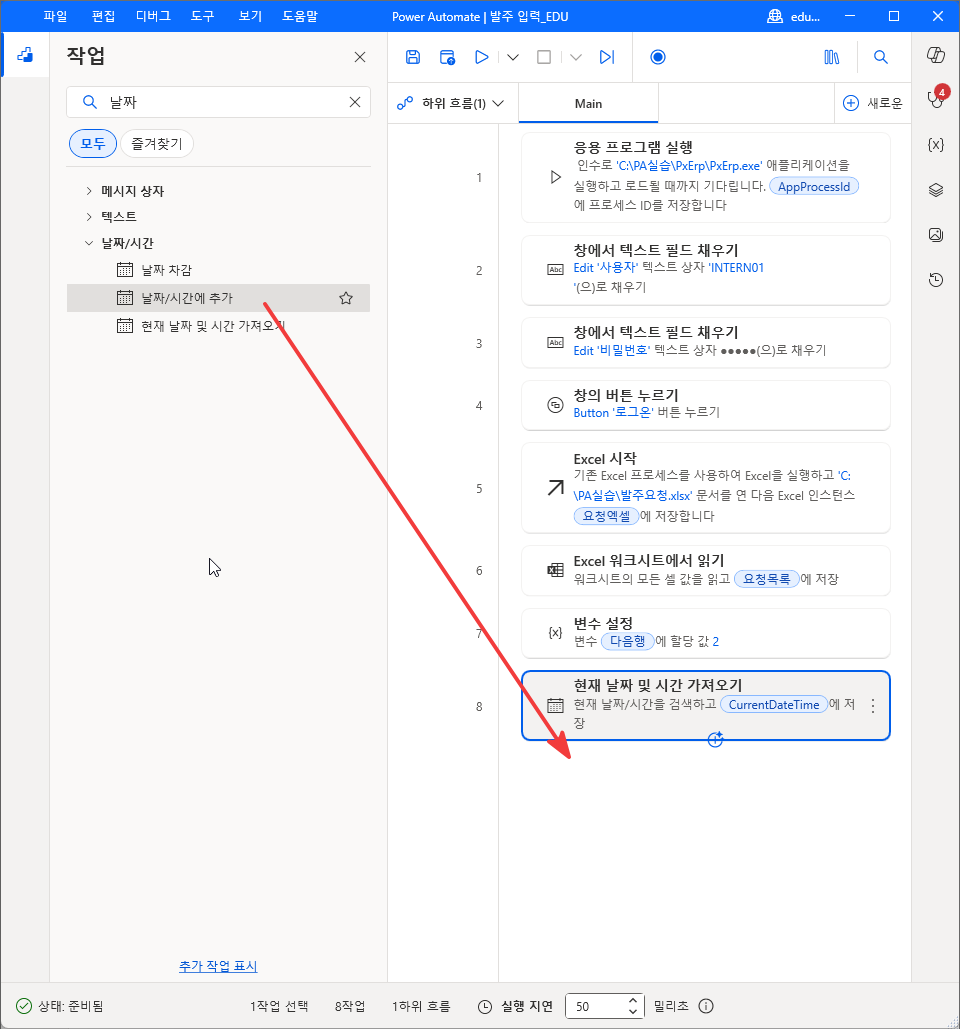
Task: Select step 6 Excel 워크시트에서 읽기
Action: (x=705, y=570)
